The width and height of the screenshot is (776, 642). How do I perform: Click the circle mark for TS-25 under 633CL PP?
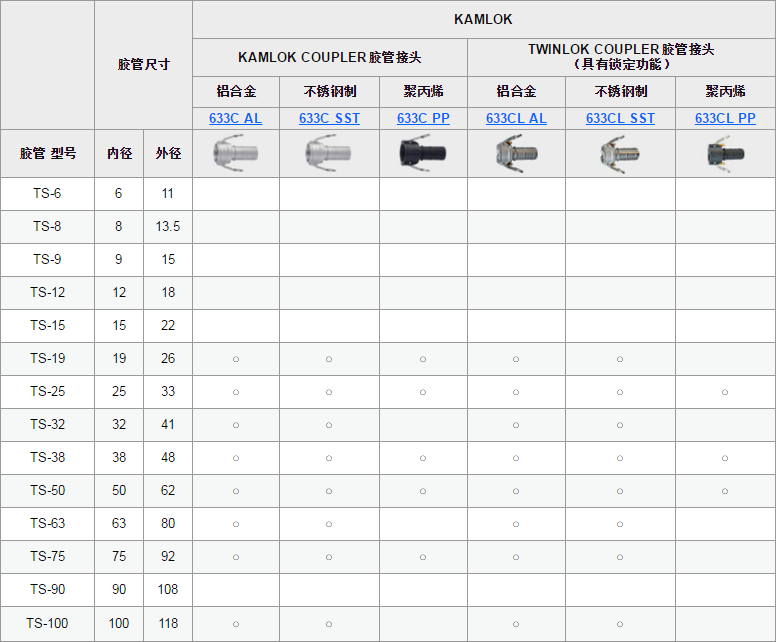pos(725,392)
